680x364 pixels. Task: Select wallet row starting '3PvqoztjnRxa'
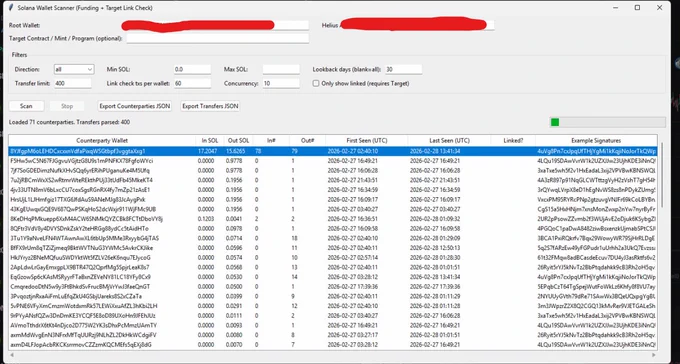(x=333, y=296)
